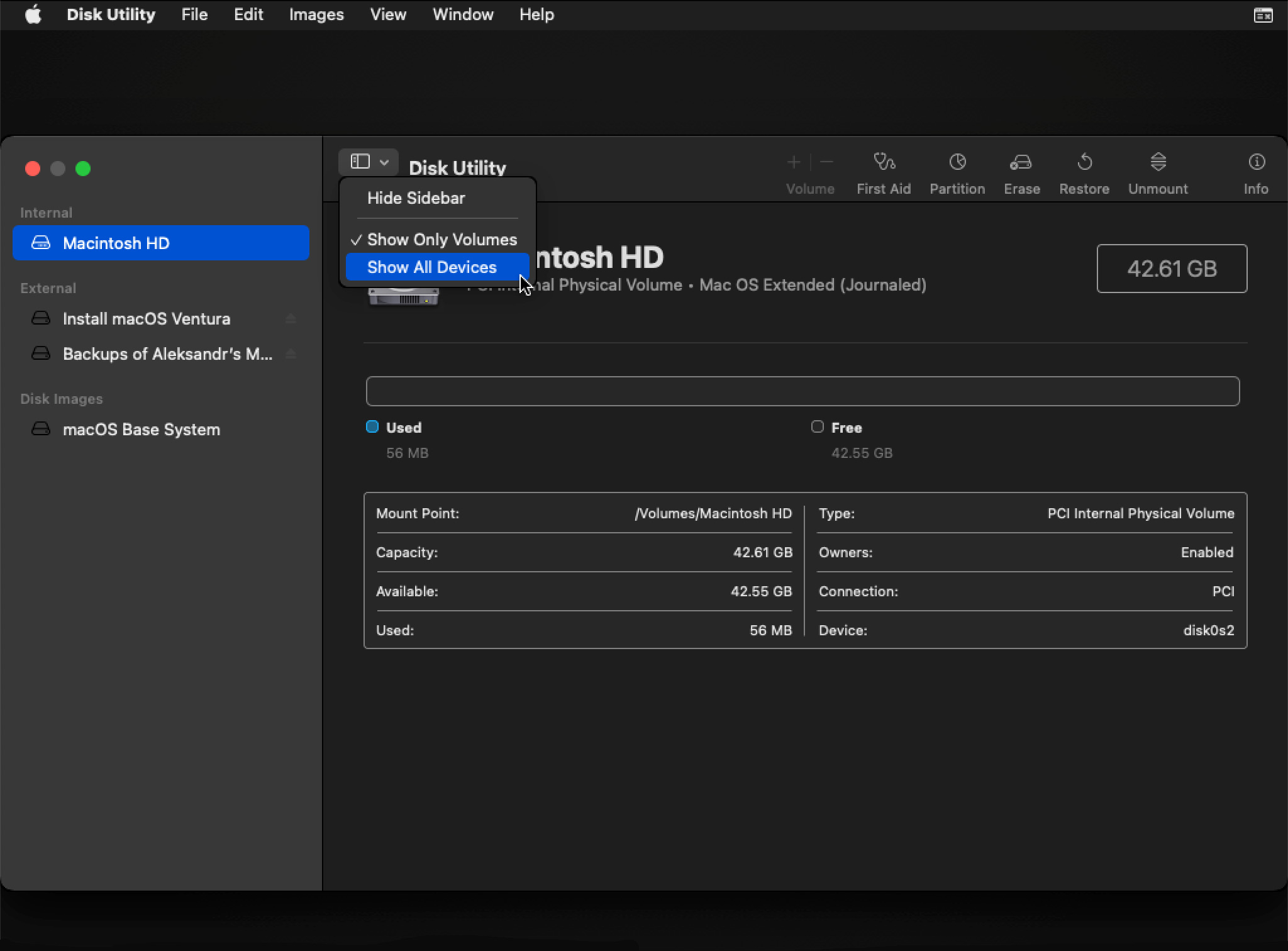Open the Info panel icon

click(1256, 162)
